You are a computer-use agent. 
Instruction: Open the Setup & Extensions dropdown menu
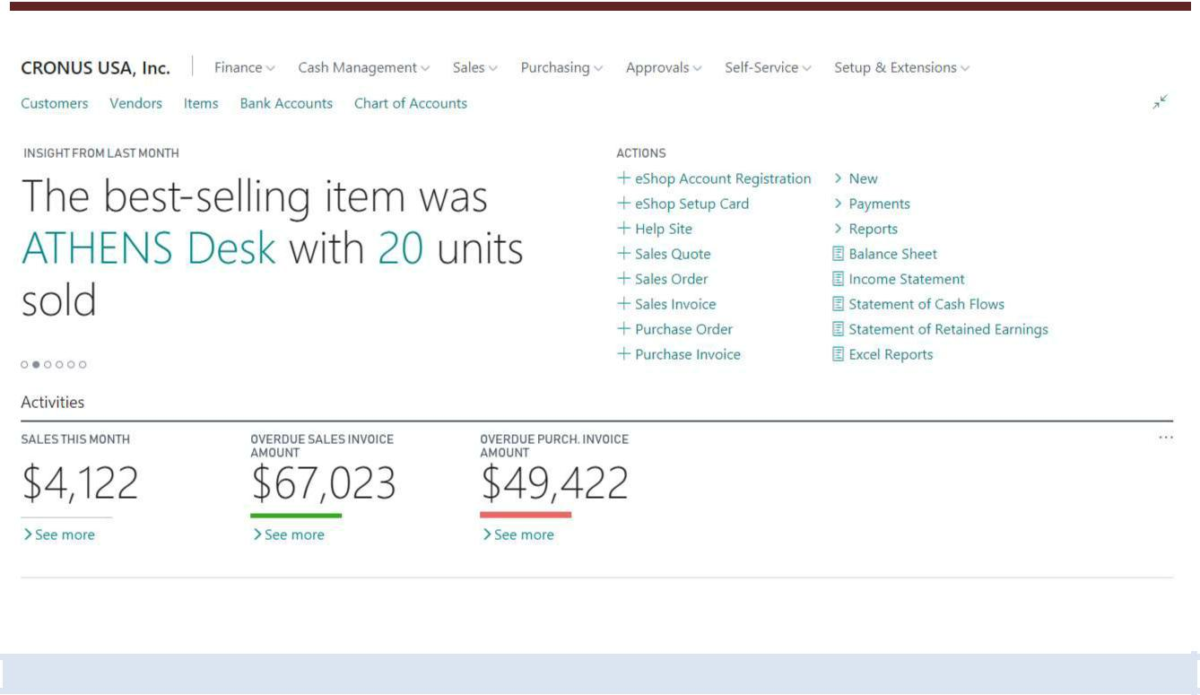tap(902, 68)
